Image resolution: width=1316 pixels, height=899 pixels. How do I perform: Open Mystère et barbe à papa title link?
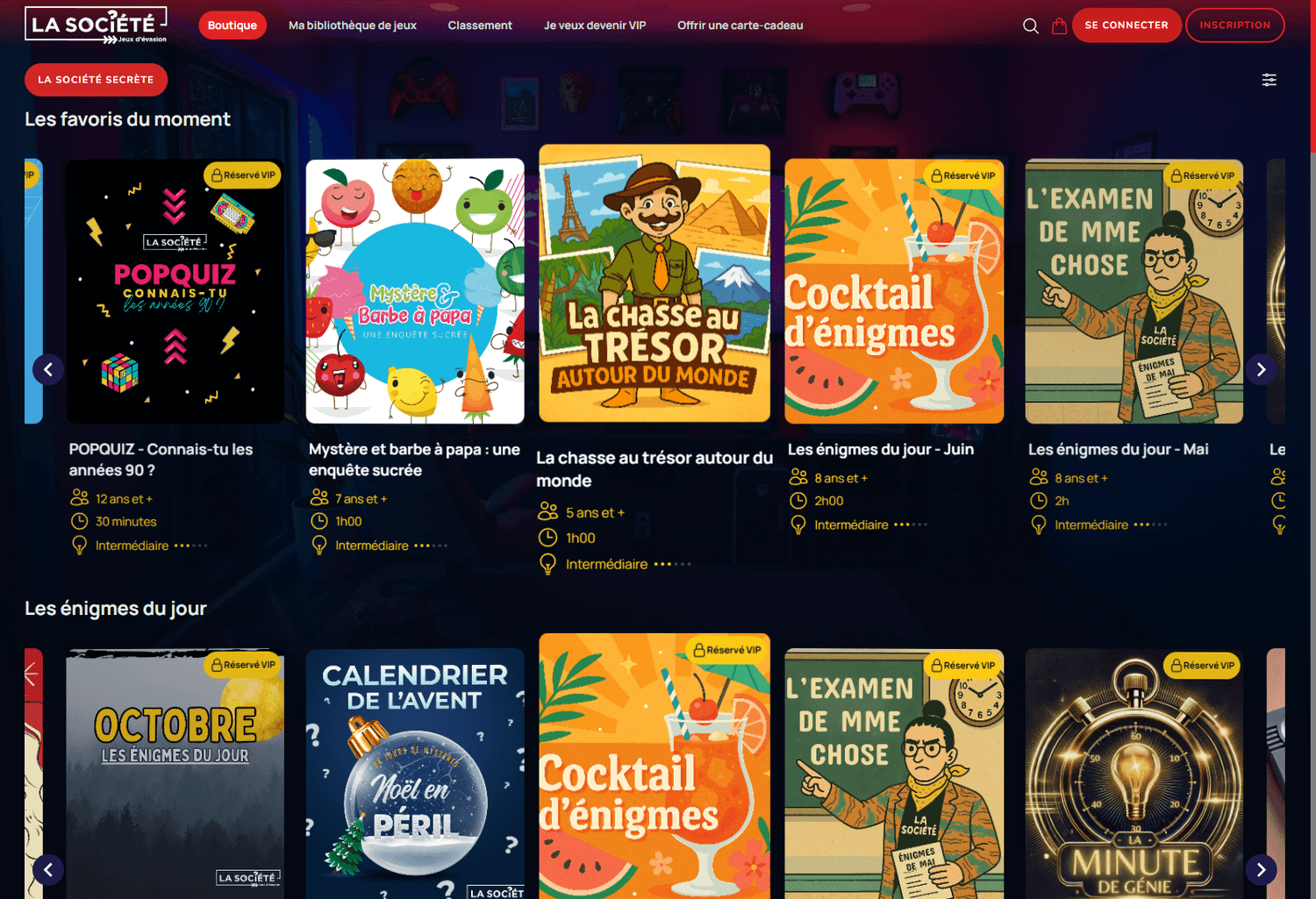click(414, 460)
